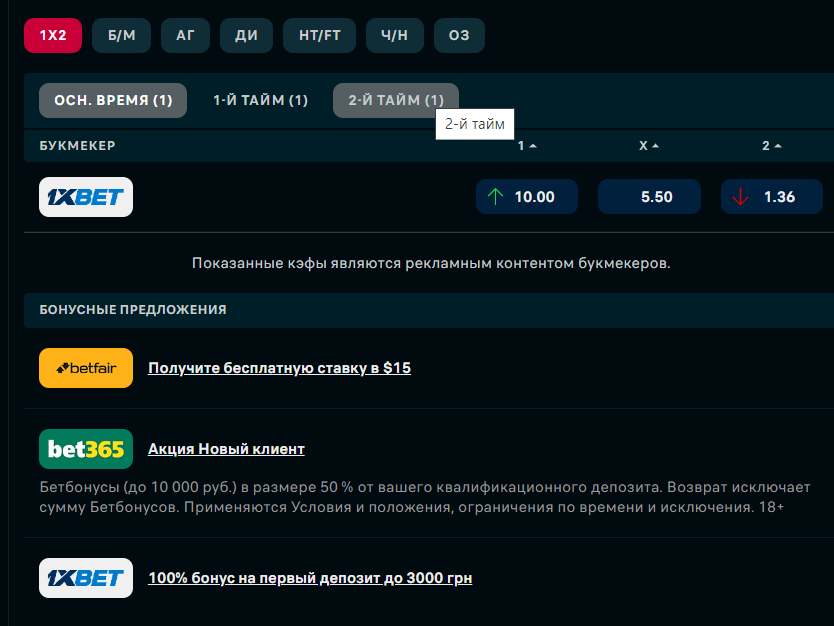This screenshot has width=834, height=626.
Task: Pick the 1.36 away win odds
Action: (x=772, y=197)
